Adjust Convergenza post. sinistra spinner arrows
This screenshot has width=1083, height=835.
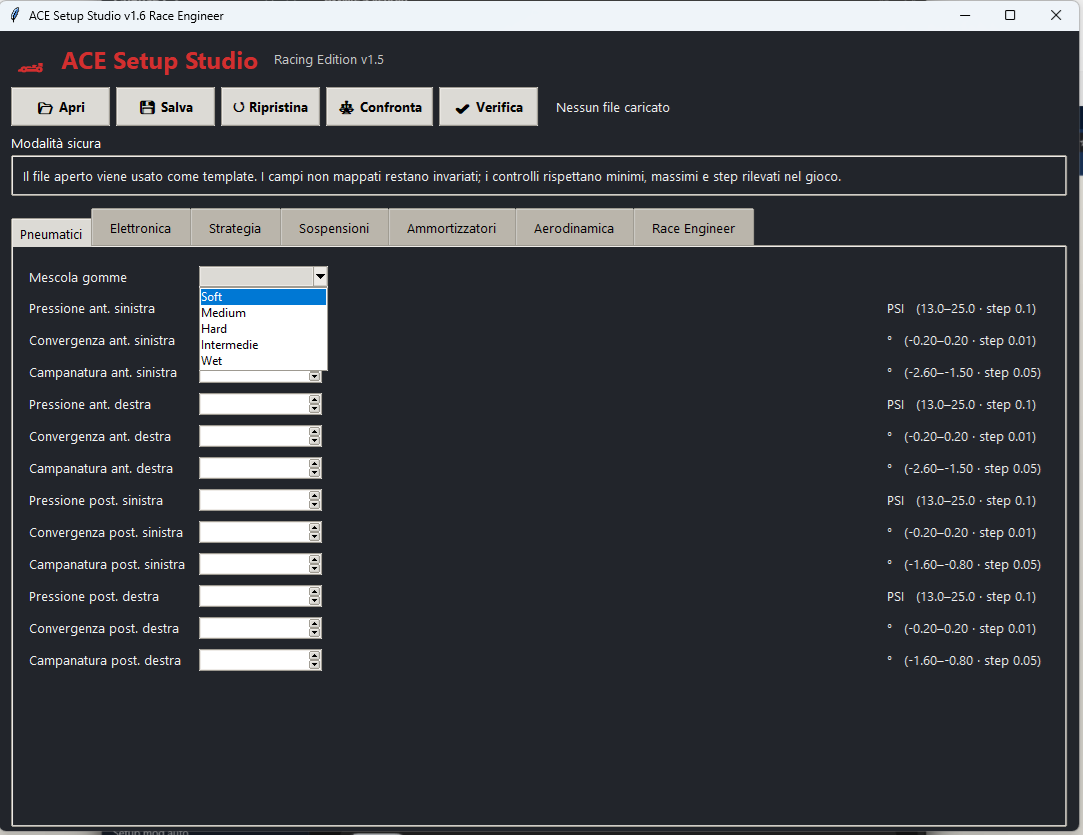315,532
